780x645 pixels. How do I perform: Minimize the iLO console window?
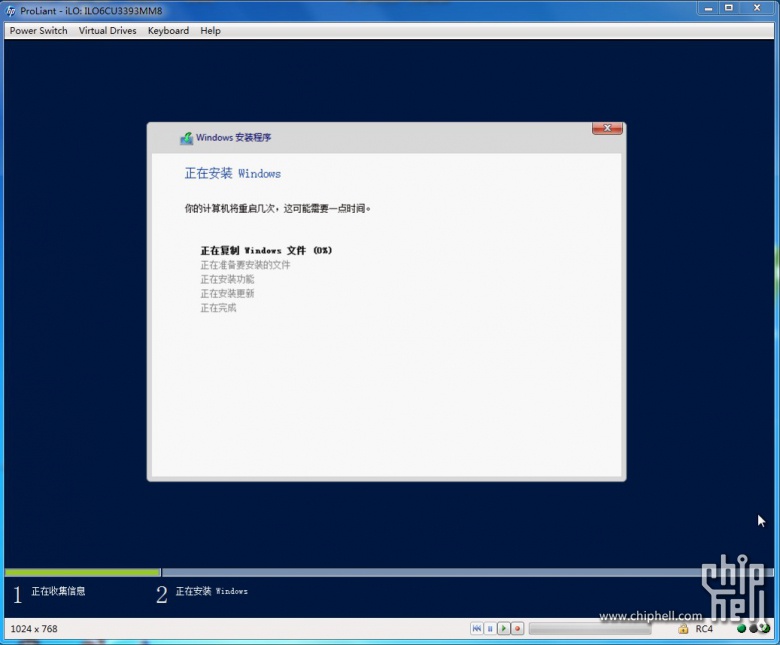click(x=708, y=8)
